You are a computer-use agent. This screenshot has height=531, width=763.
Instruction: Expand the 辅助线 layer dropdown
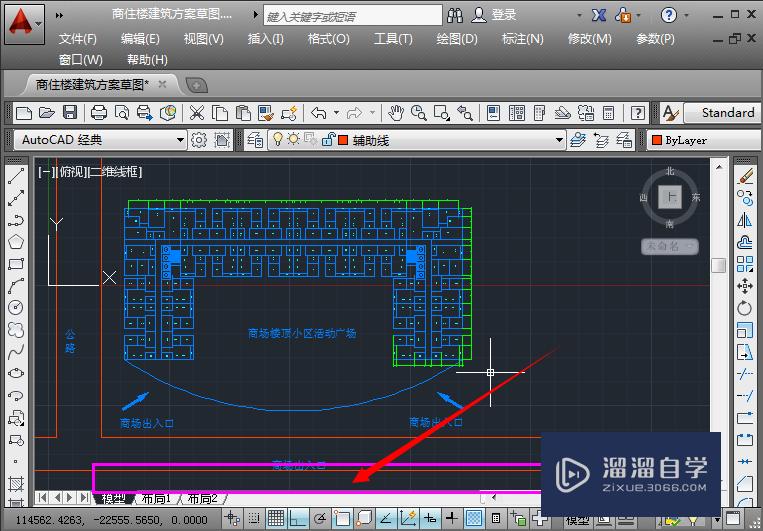click(x=559, y=141)
